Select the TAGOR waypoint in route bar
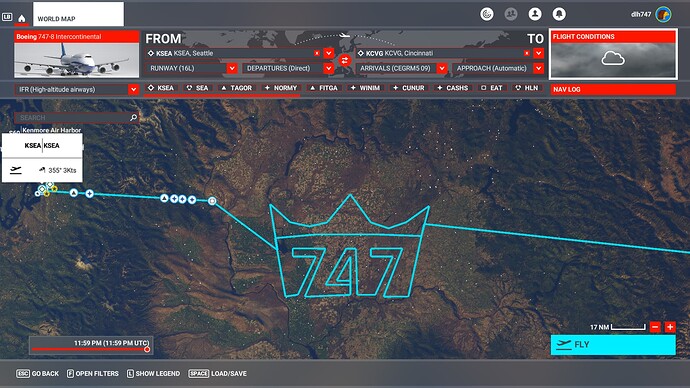The height and width of the screenshot is (388, 690). tap(237, 88)
